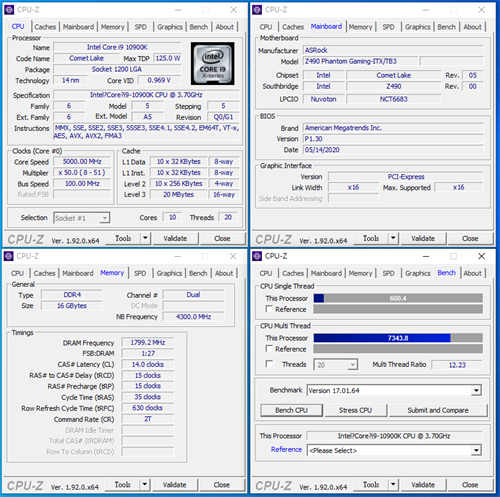Screen dimensions: 500x497
Task: Click the Intel Core i9 10900K name field
Action: (117, 47)
